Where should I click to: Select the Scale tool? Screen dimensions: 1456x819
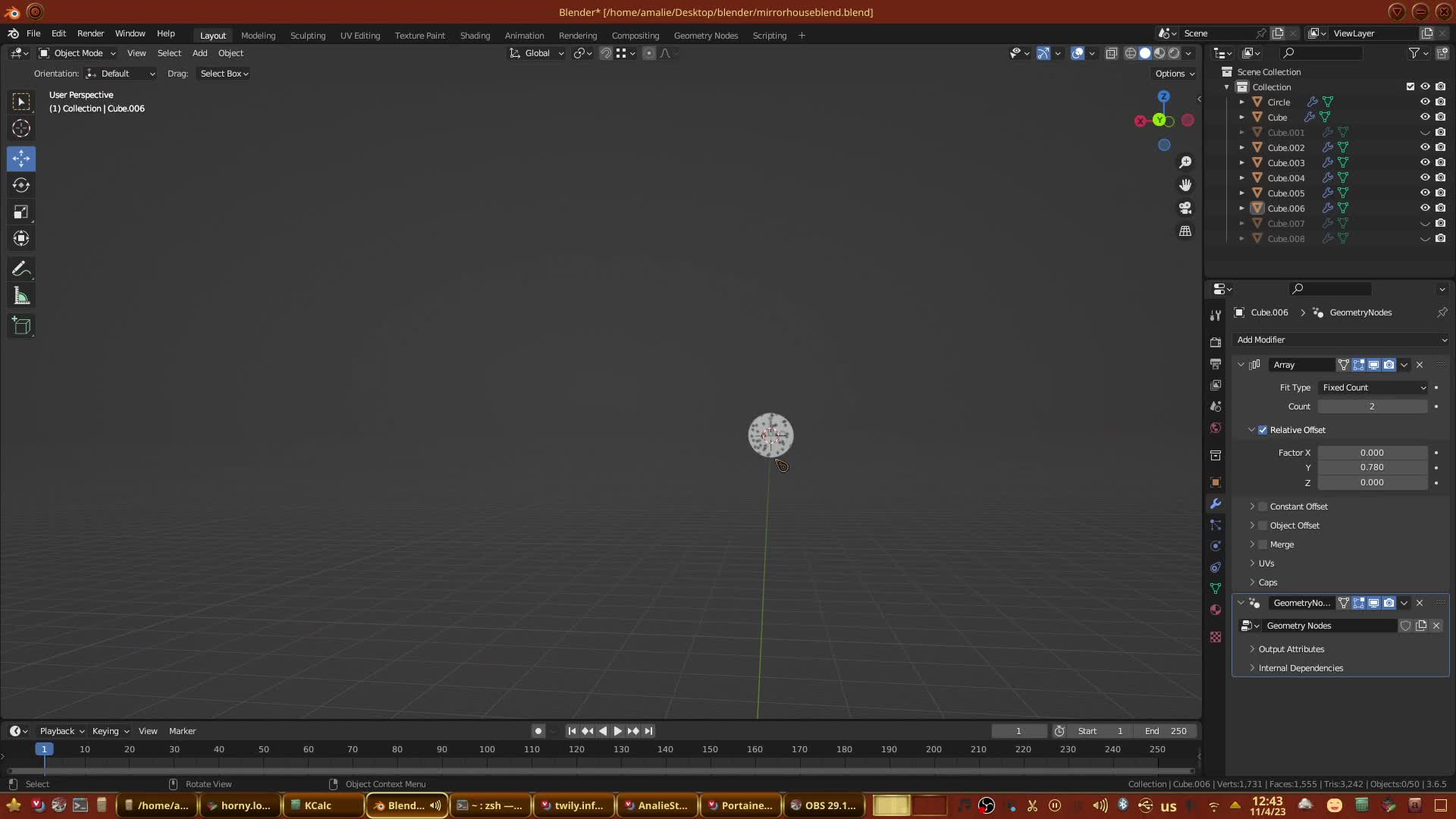[x=21, y=212]
